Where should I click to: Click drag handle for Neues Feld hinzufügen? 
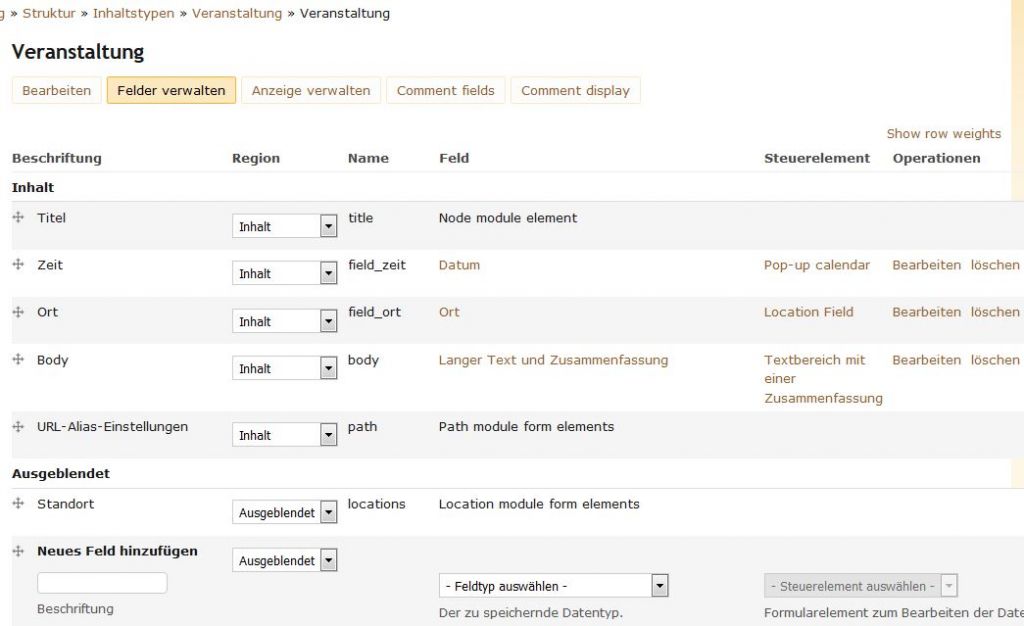click(18, 551)
